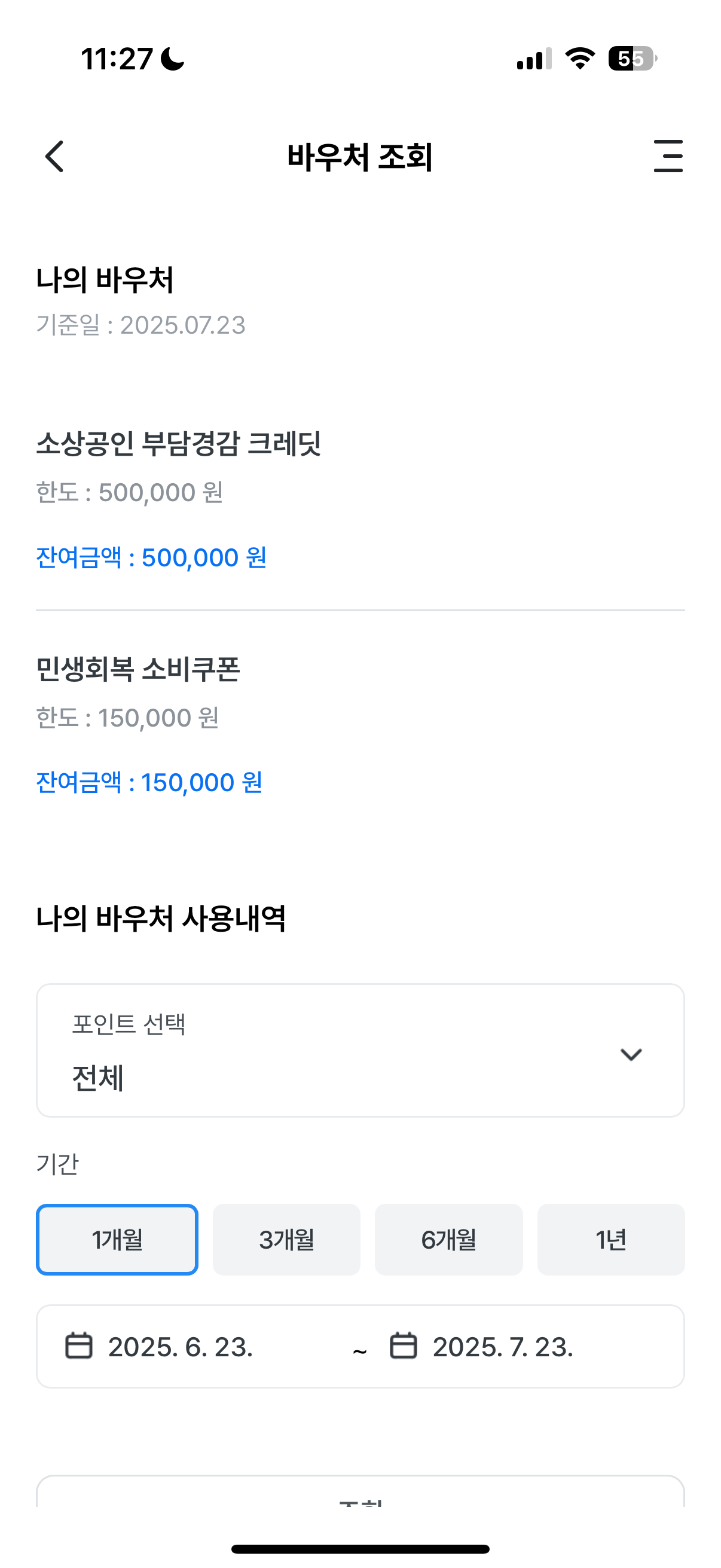Tap the 소상공인 부담경감 크레딧 voucher title
This screenshot has width=721, height=1568.
(178, 443)
